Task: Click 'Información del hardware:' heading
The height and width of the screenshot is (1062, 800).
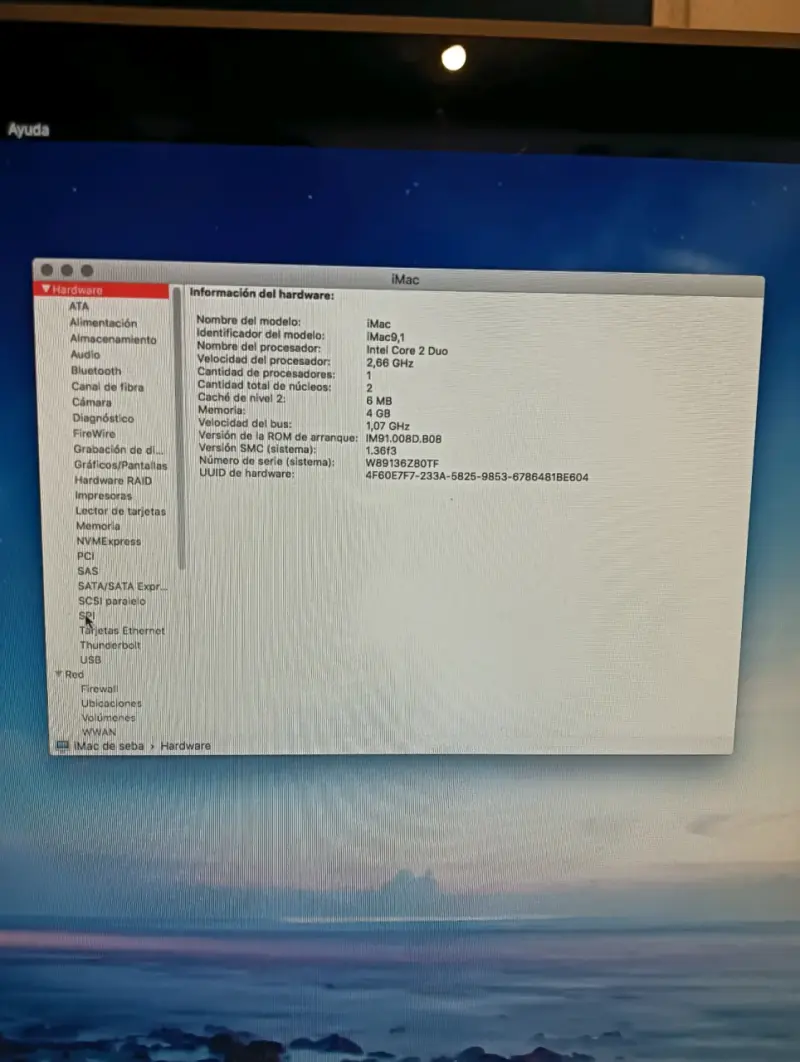Action: (261, 294)
